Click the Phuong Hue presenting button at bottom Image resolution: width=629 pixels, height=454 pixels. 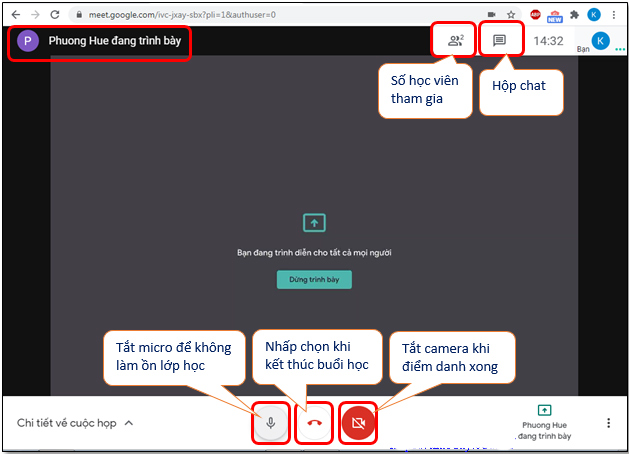coord(544,423)
